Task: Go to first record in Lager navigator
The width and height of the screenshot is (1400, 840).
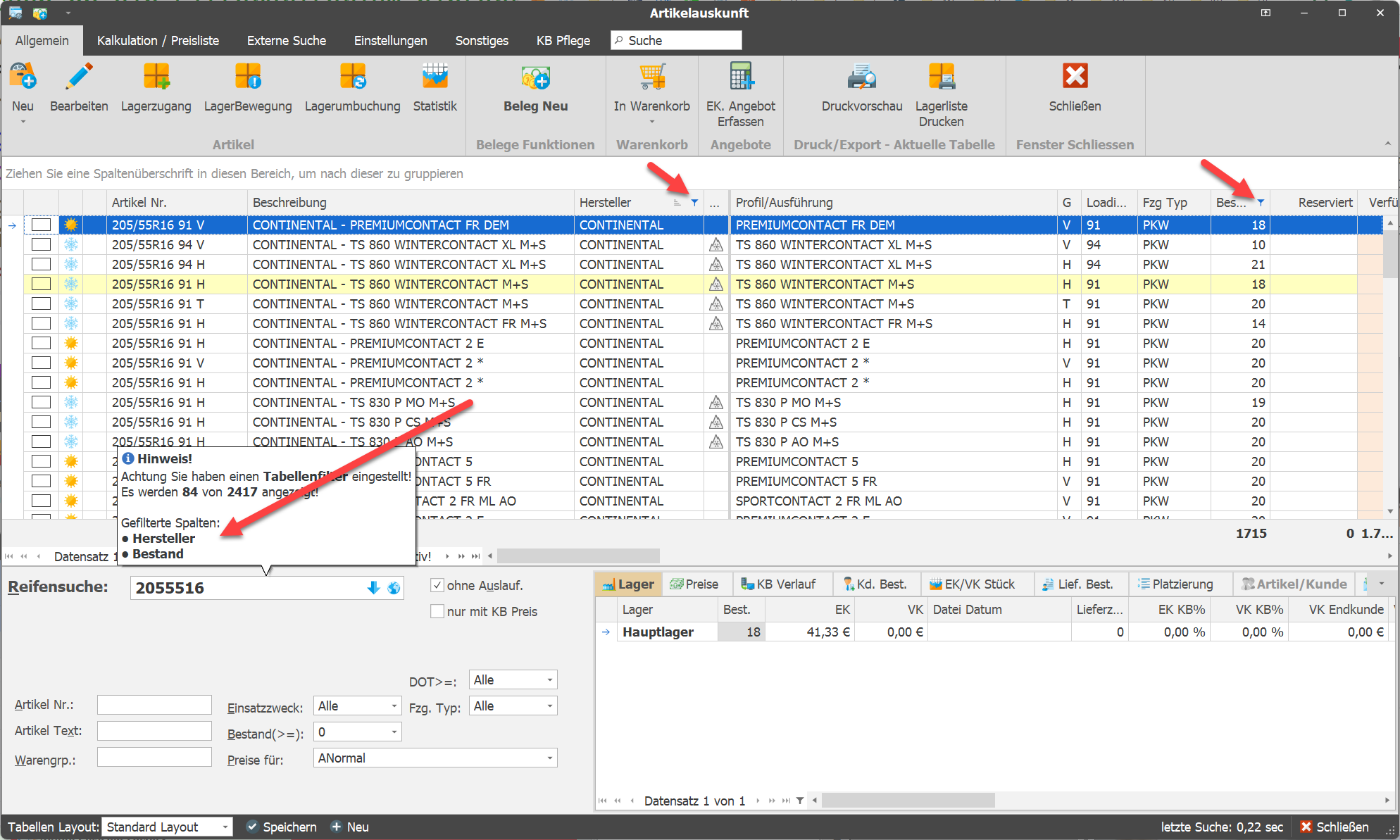Action: click(602, 801)
